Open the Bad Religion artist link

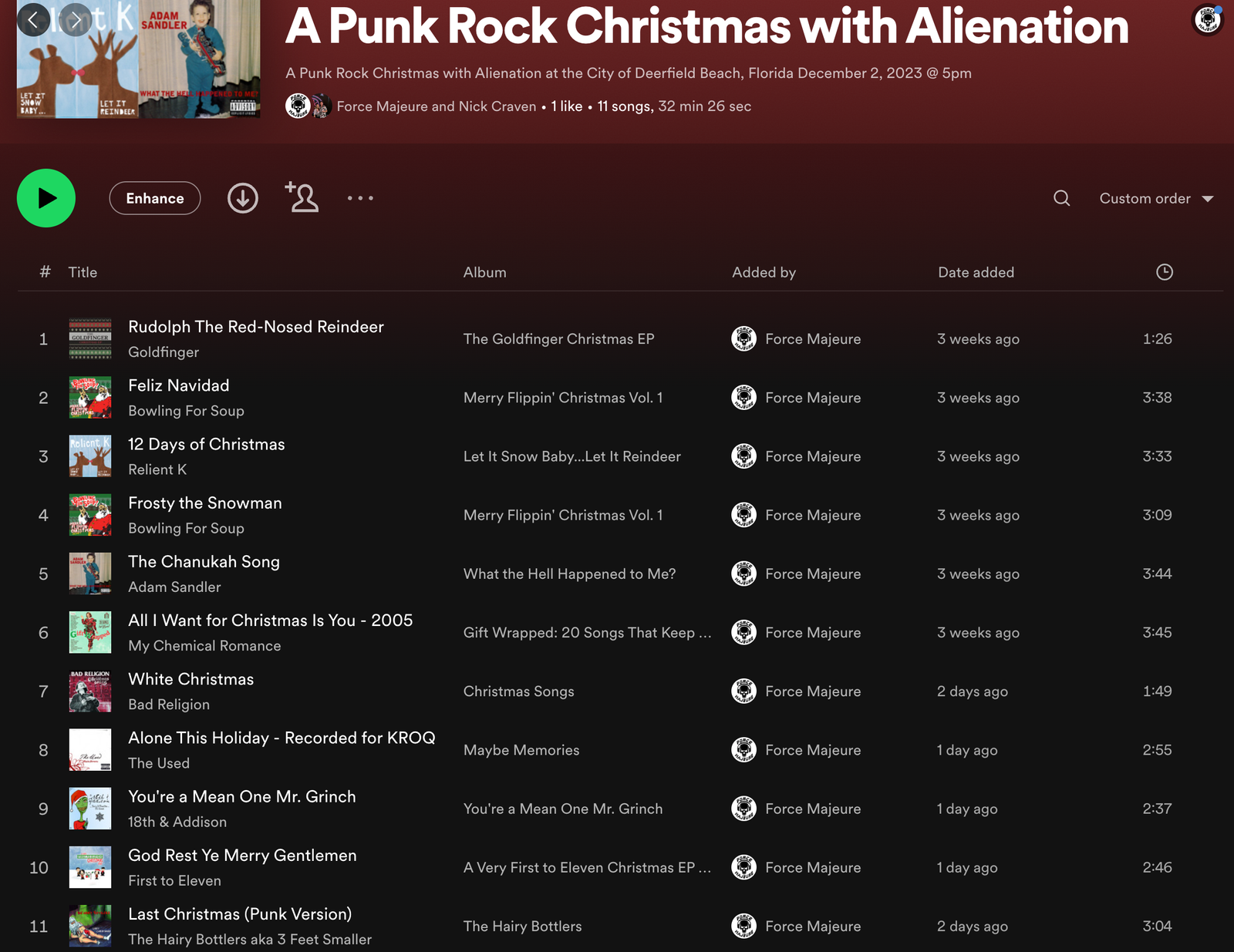coord(169,705)
